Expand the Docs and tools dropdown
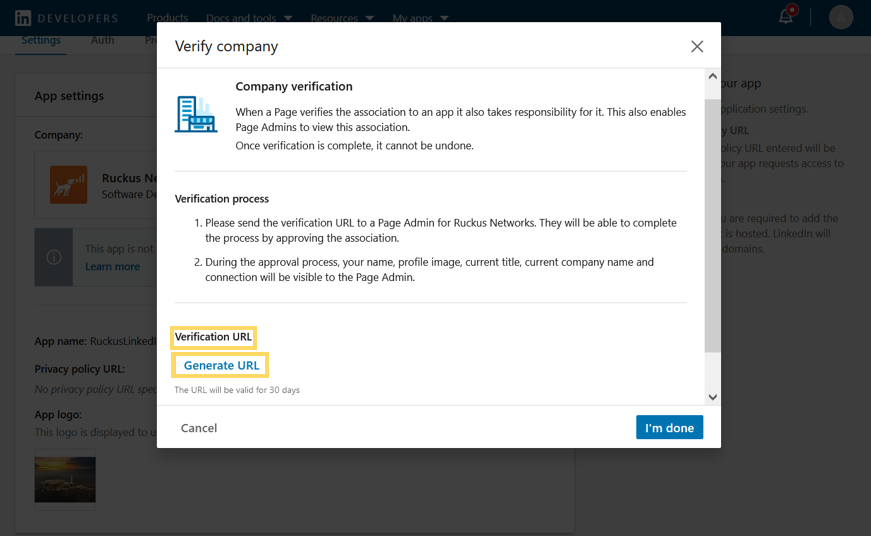 [249, 18]
